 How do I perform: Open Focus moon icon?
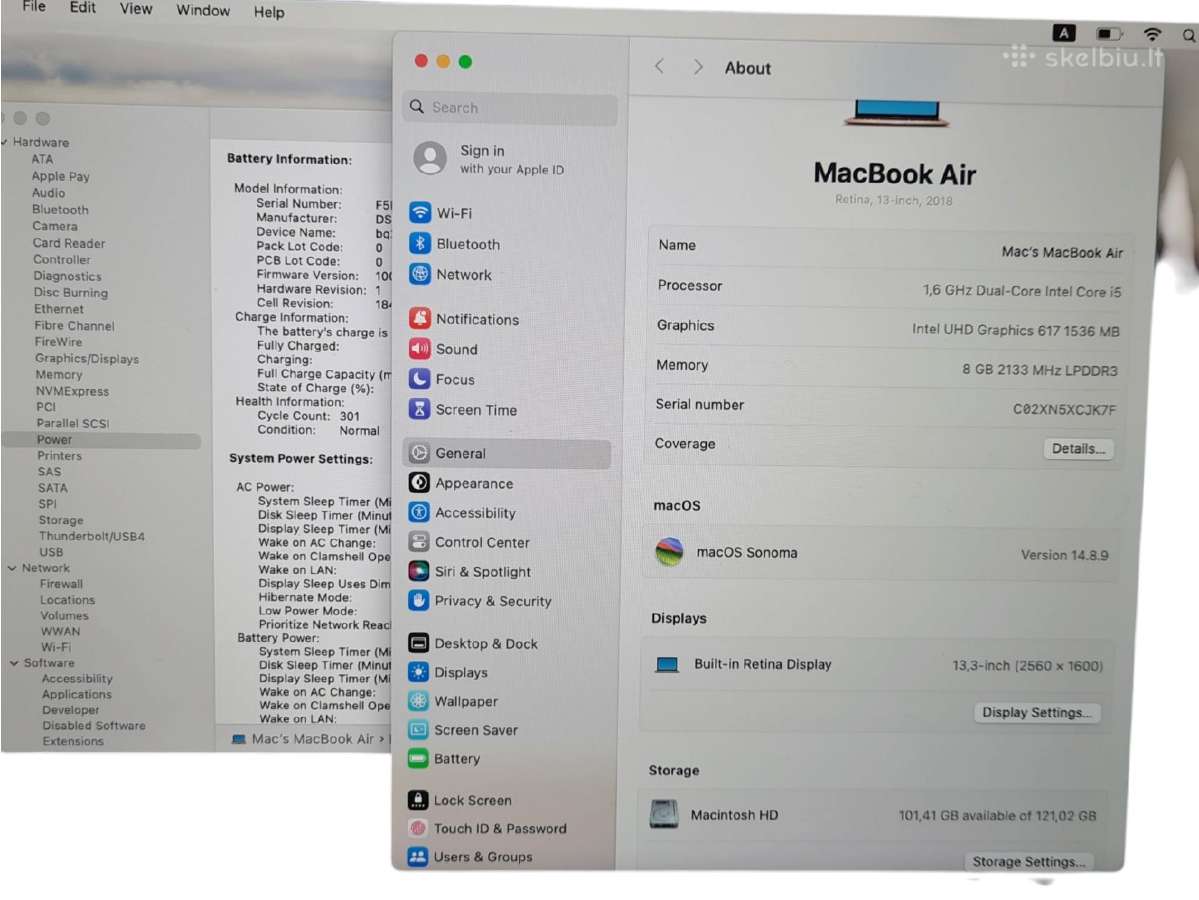pyautogui.click(x=419, y=379)
